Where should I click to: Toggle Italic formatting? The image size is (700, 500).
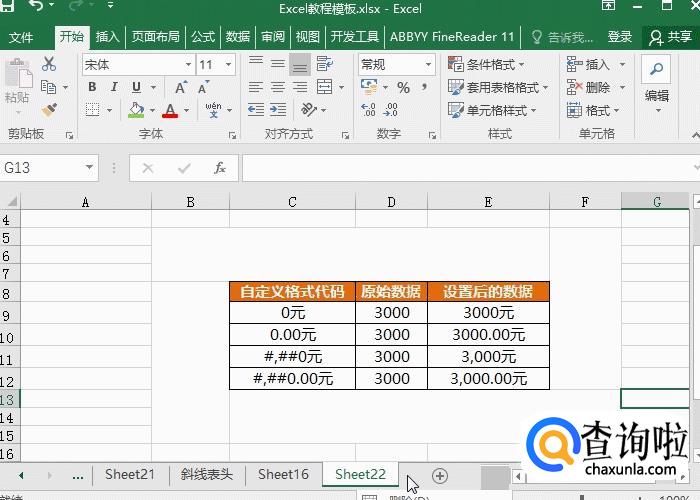click(x=114, y=87)
